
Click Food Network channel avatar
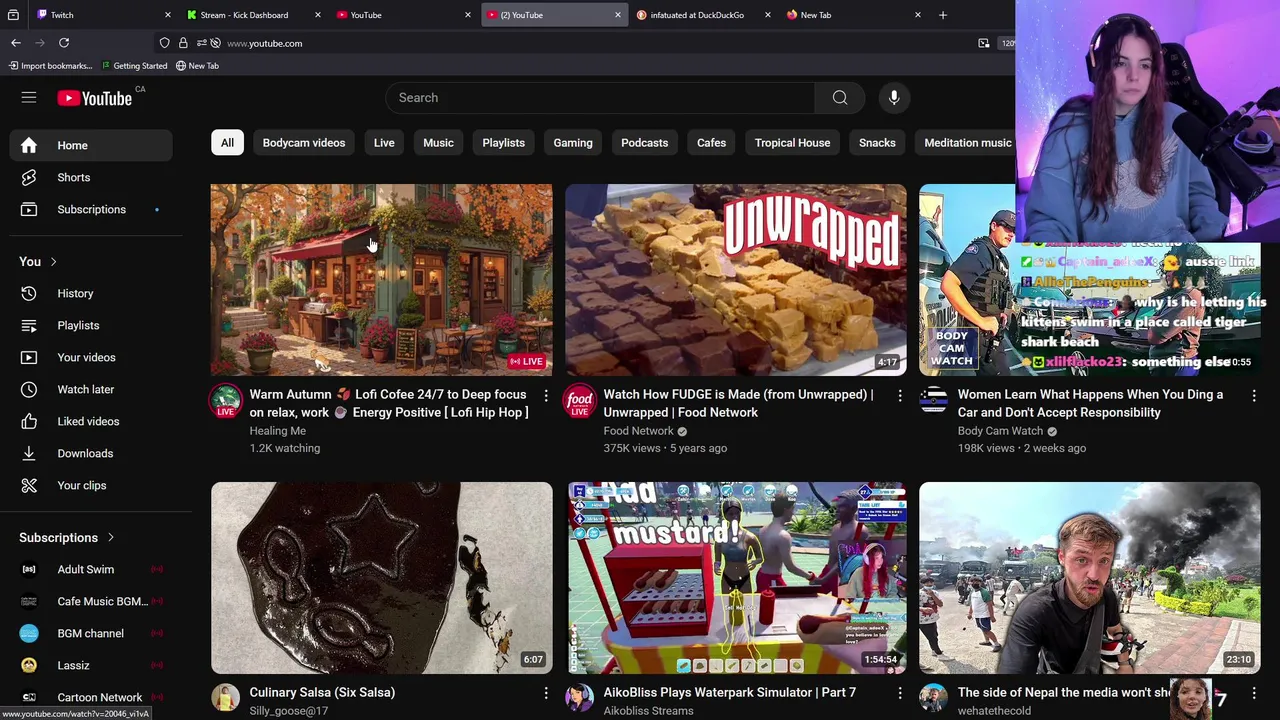(580, 401)
